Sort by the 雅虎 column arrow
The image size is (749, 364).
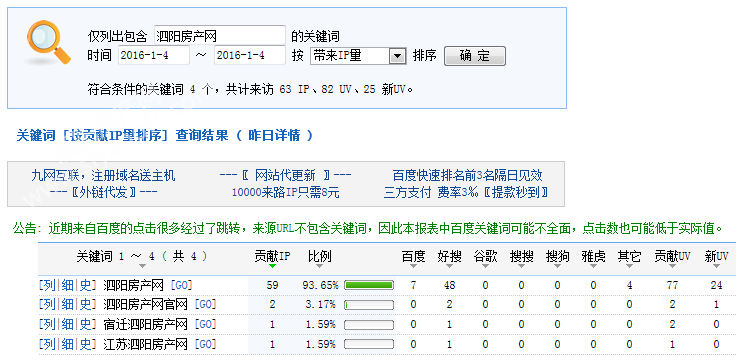tap(593, 266)
